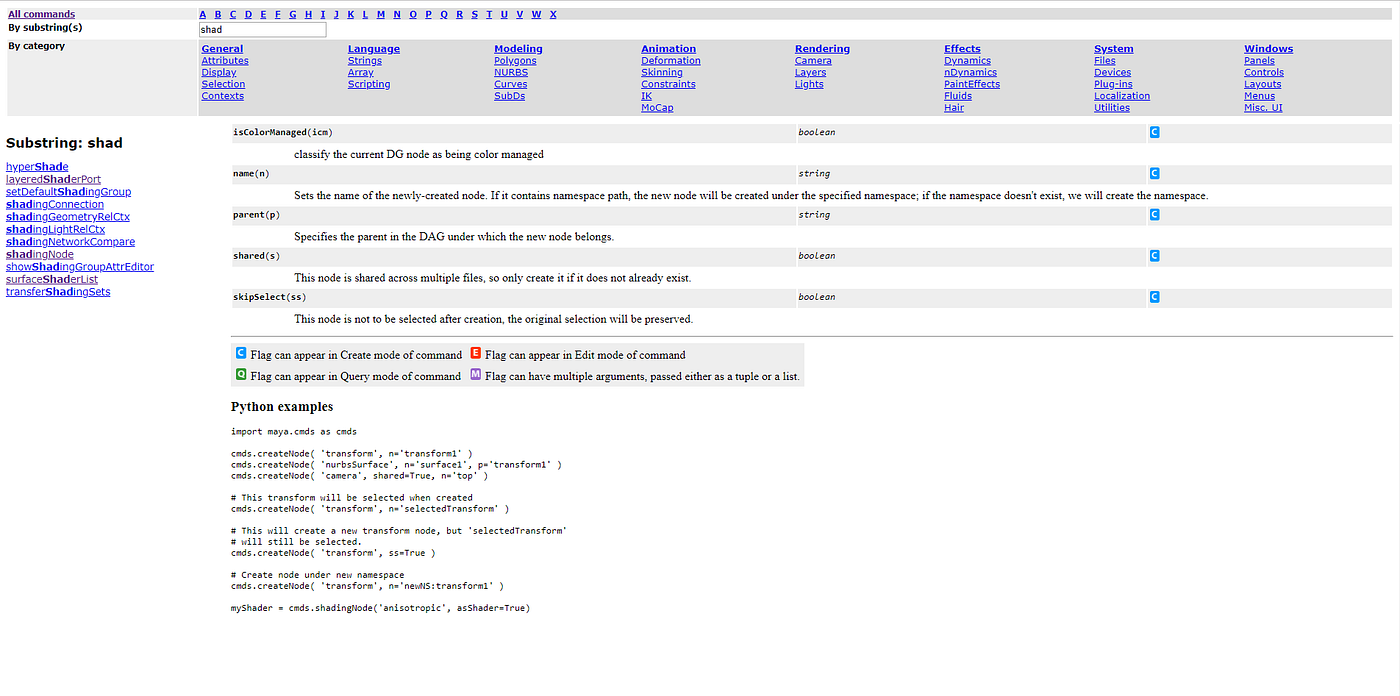Open the Lights subcategory link
The width and height of the screenshot is (1400, 696).
click(809, 84)
